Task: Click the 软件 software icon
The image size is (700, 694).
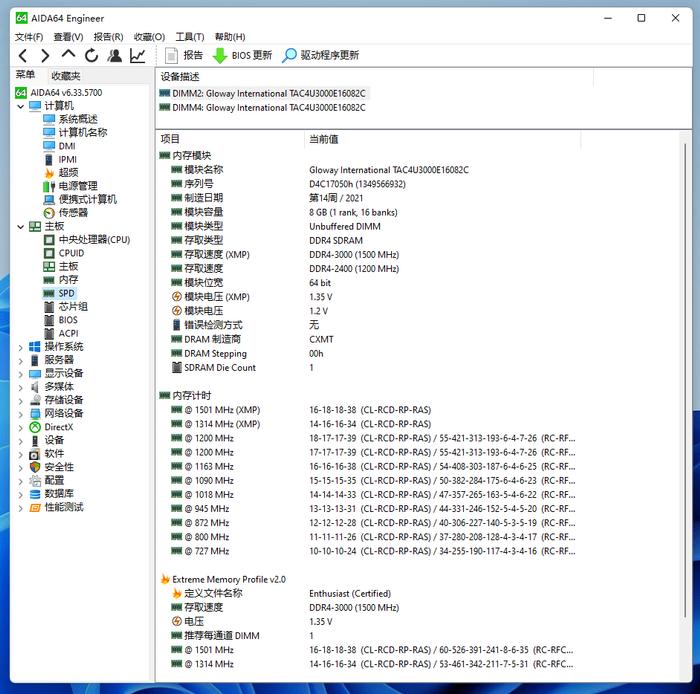Action: pos(34,454)
